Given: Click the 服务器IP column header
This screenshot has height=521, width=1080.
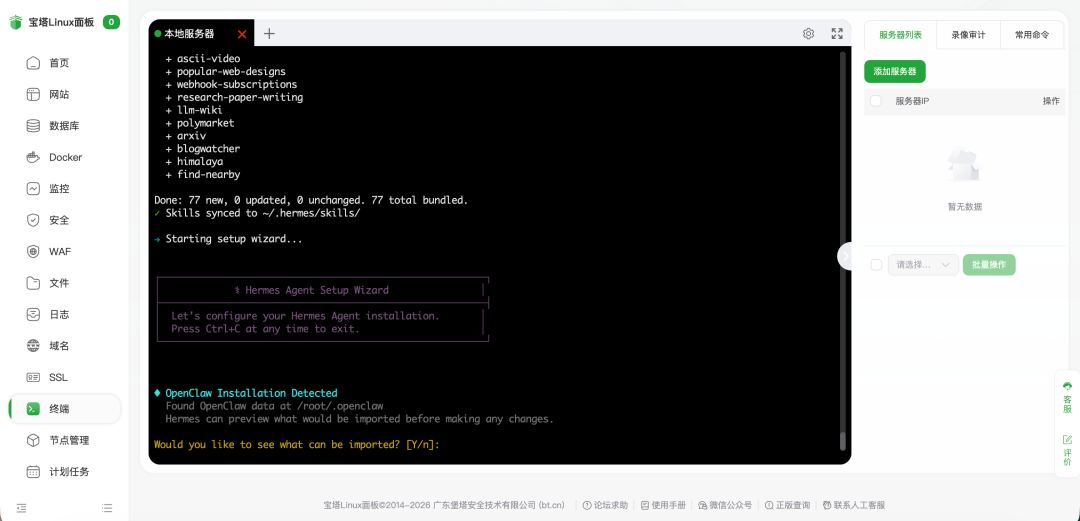Looking at the screenshot, I should click(912, 101).
